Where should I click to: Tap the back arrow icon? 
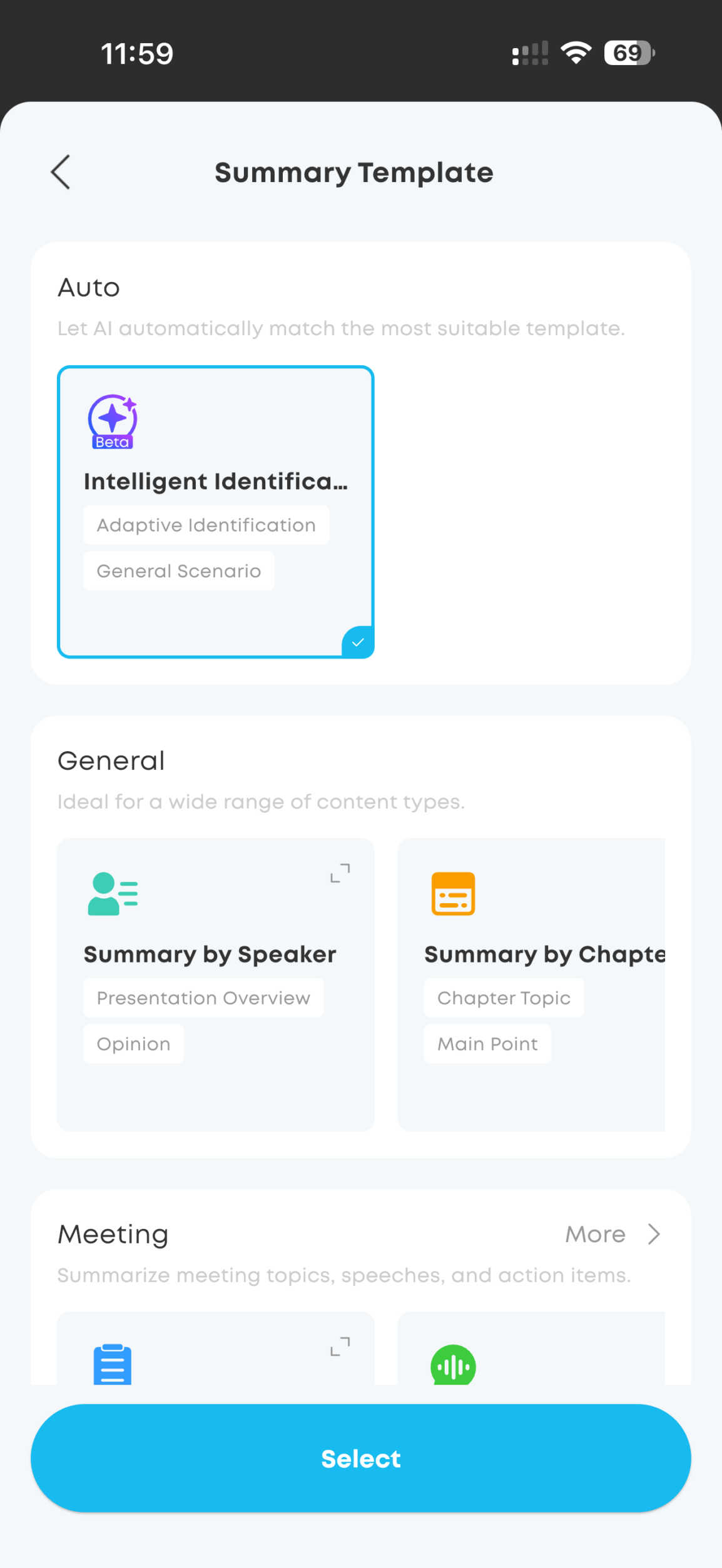(61, 172)
